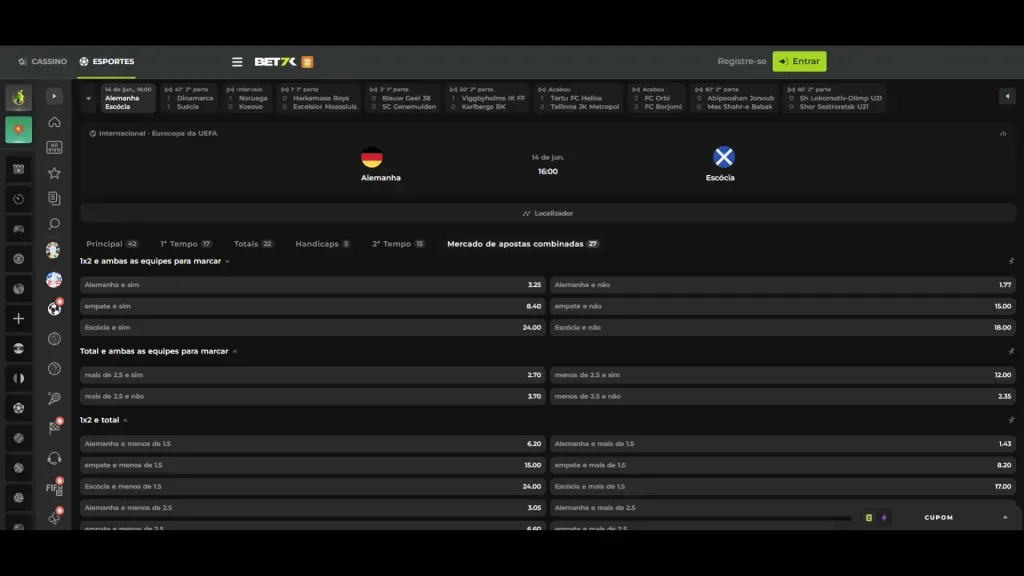Viewport: 1024px width, 576px height.
Task: Select the 'Alemanha e sim' 3.25 odds
Action: tap(300, 285)
